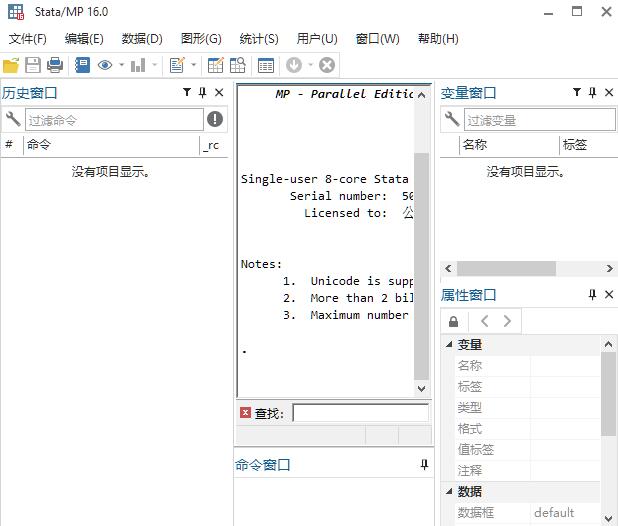Viewport: 618px width, 526px height.
Task: Click the 命令 column header
Action: [112, 145]
